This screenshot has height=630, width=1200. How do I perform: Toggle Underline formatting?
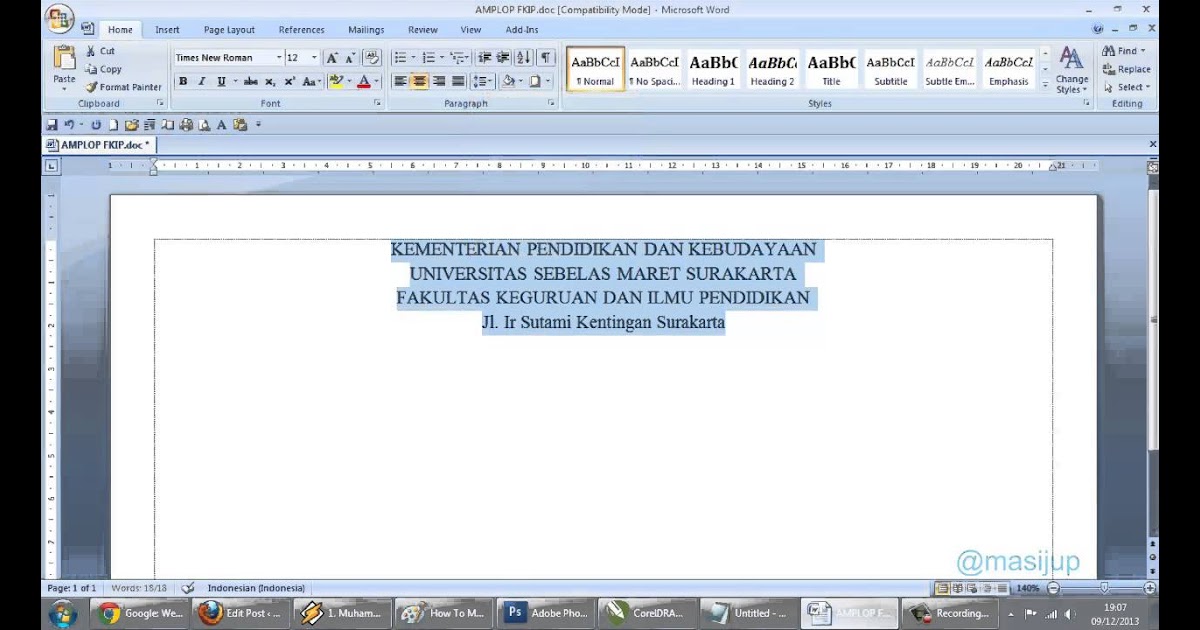[x=220, y=82]
